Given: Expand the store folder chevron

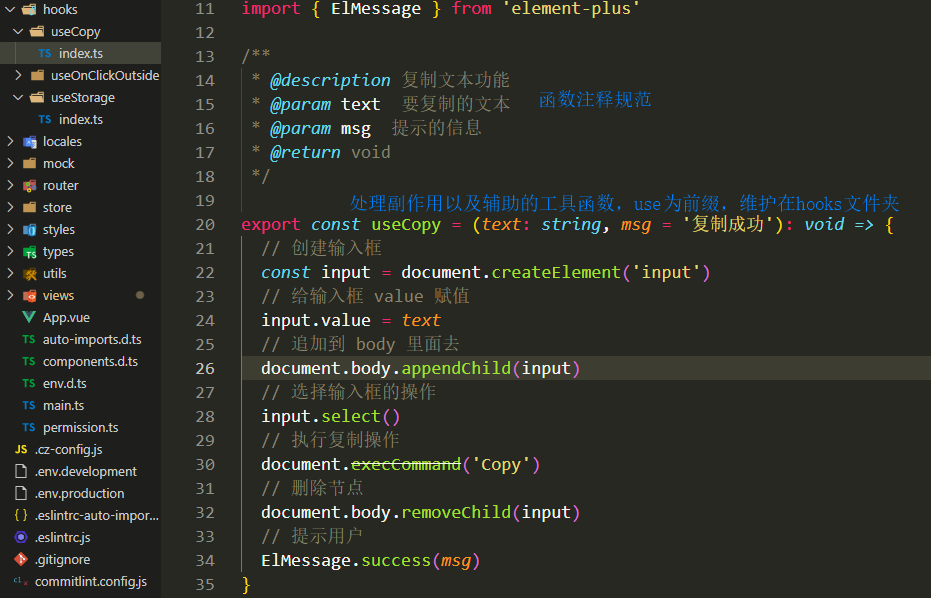Looking at the screenshot, I should pyautogui.click(x=10, y=207).
